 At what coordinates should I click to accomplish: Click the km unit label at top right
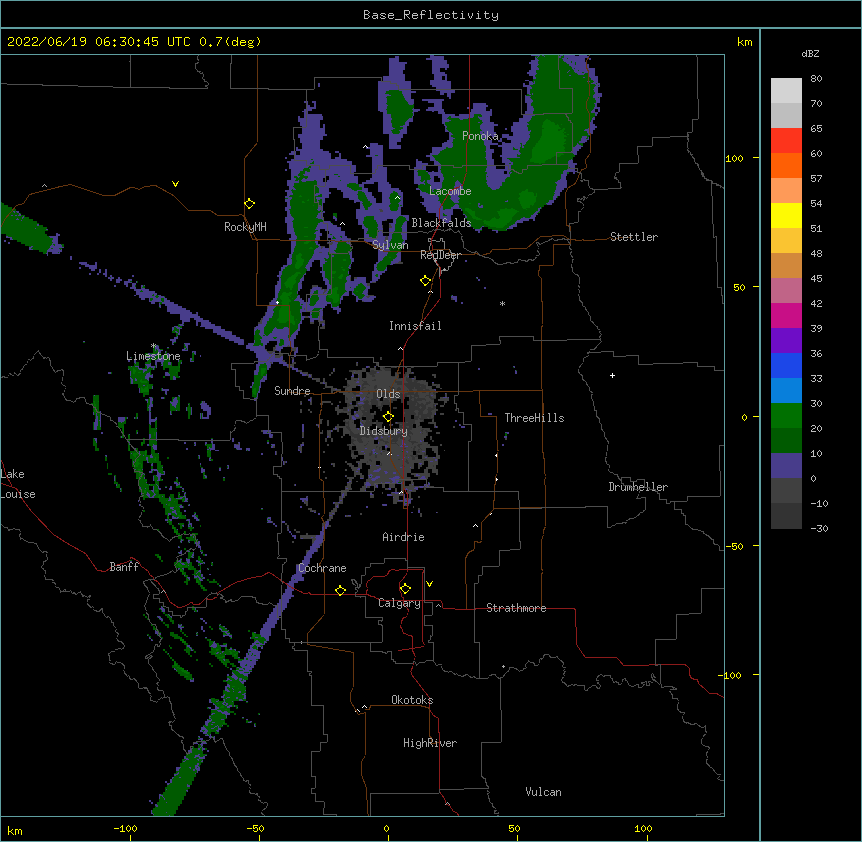click(x=745, y=42)
